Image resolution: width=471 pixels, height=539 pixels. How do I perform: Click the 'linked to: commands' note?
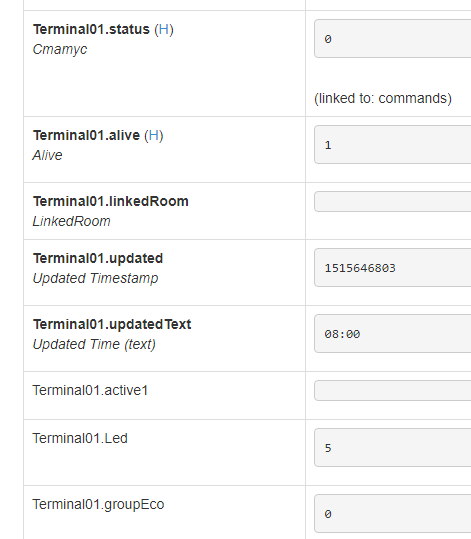pos(383,99)
